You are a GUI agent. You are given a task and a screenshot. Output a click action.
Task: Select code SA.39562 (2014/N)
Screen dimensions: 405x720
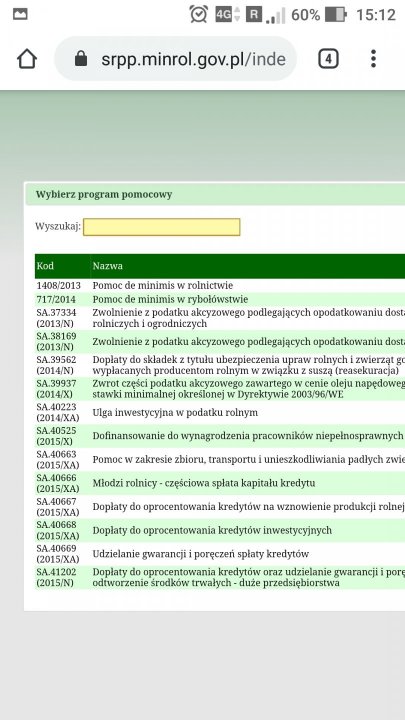pos(56,365)
